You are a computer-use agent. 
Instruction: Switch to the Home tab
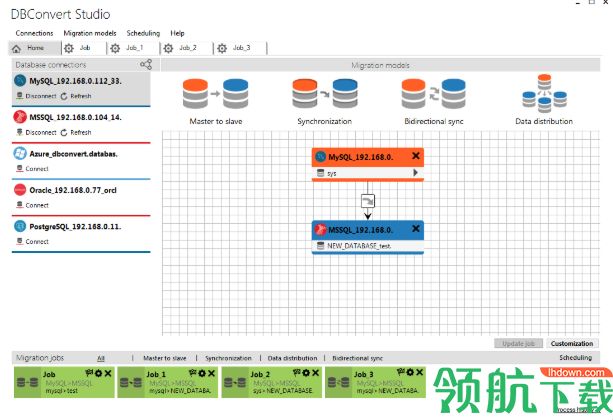[x=35, y=48]
